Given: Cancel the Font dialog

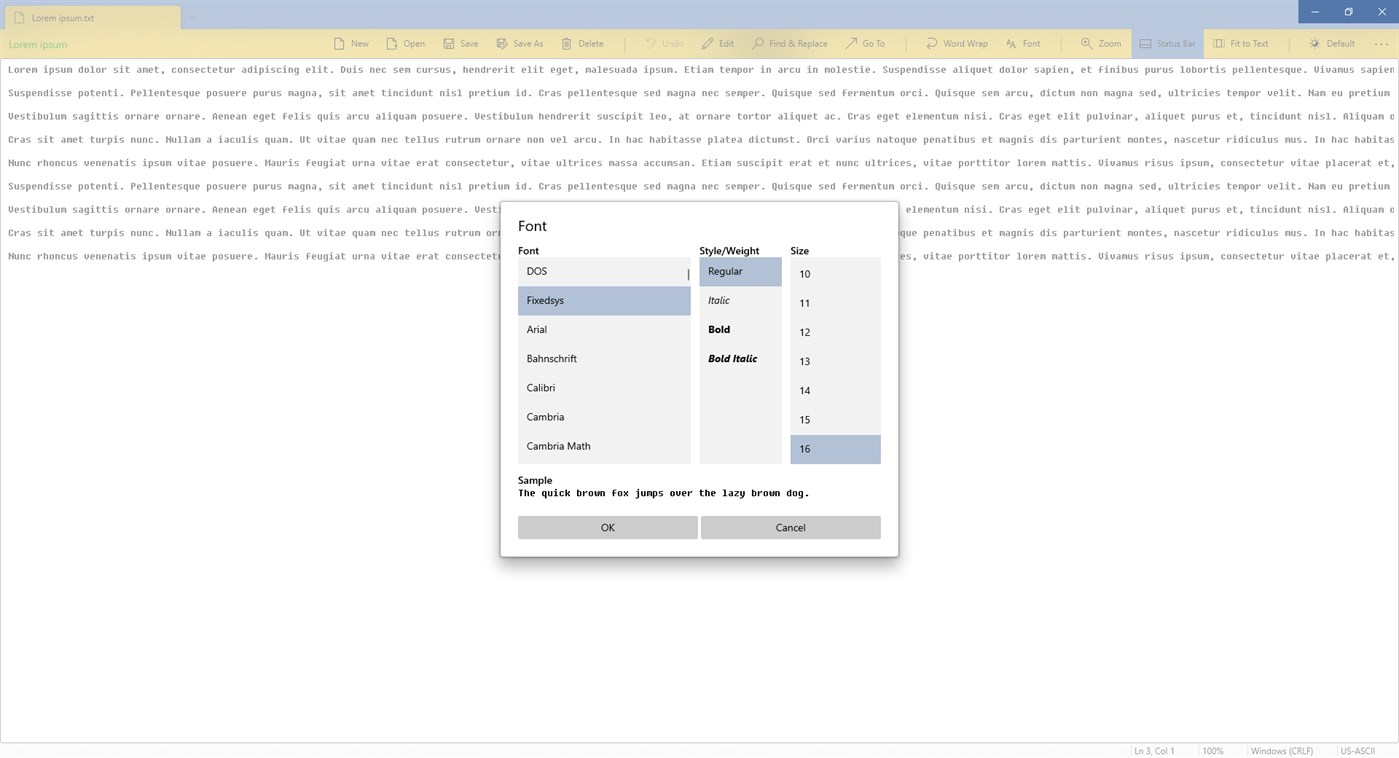Looking at the screenshot, I should coord(790,527).
